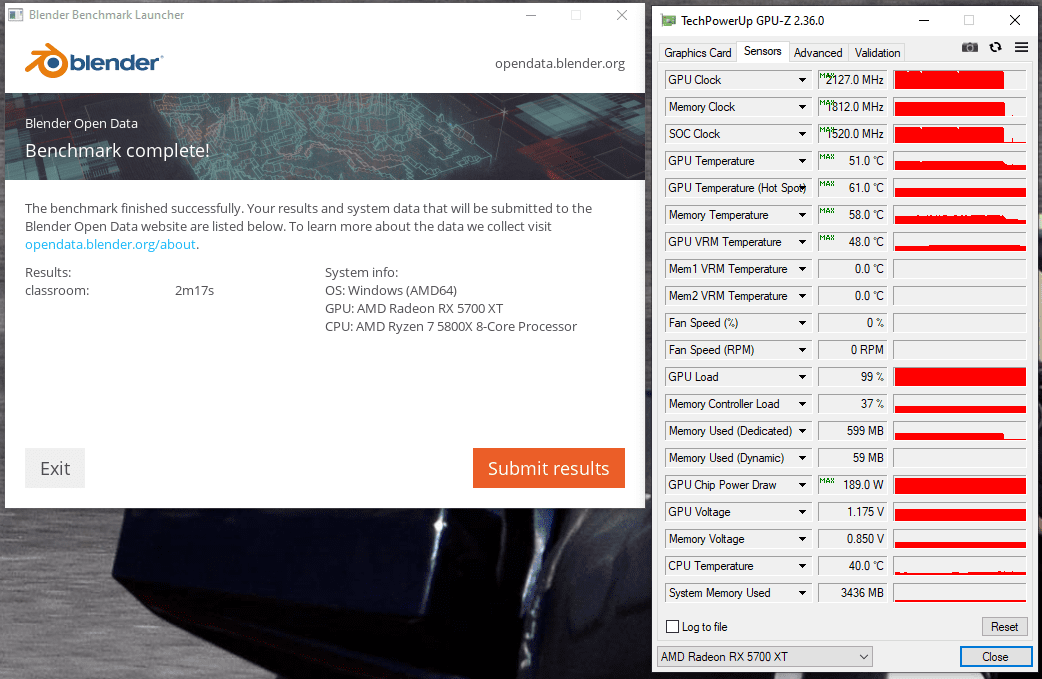This screenshot has width=1042, height=679.
Task: Open the Mem2 VRM Temperature dropdown
Action: (802, 296)
